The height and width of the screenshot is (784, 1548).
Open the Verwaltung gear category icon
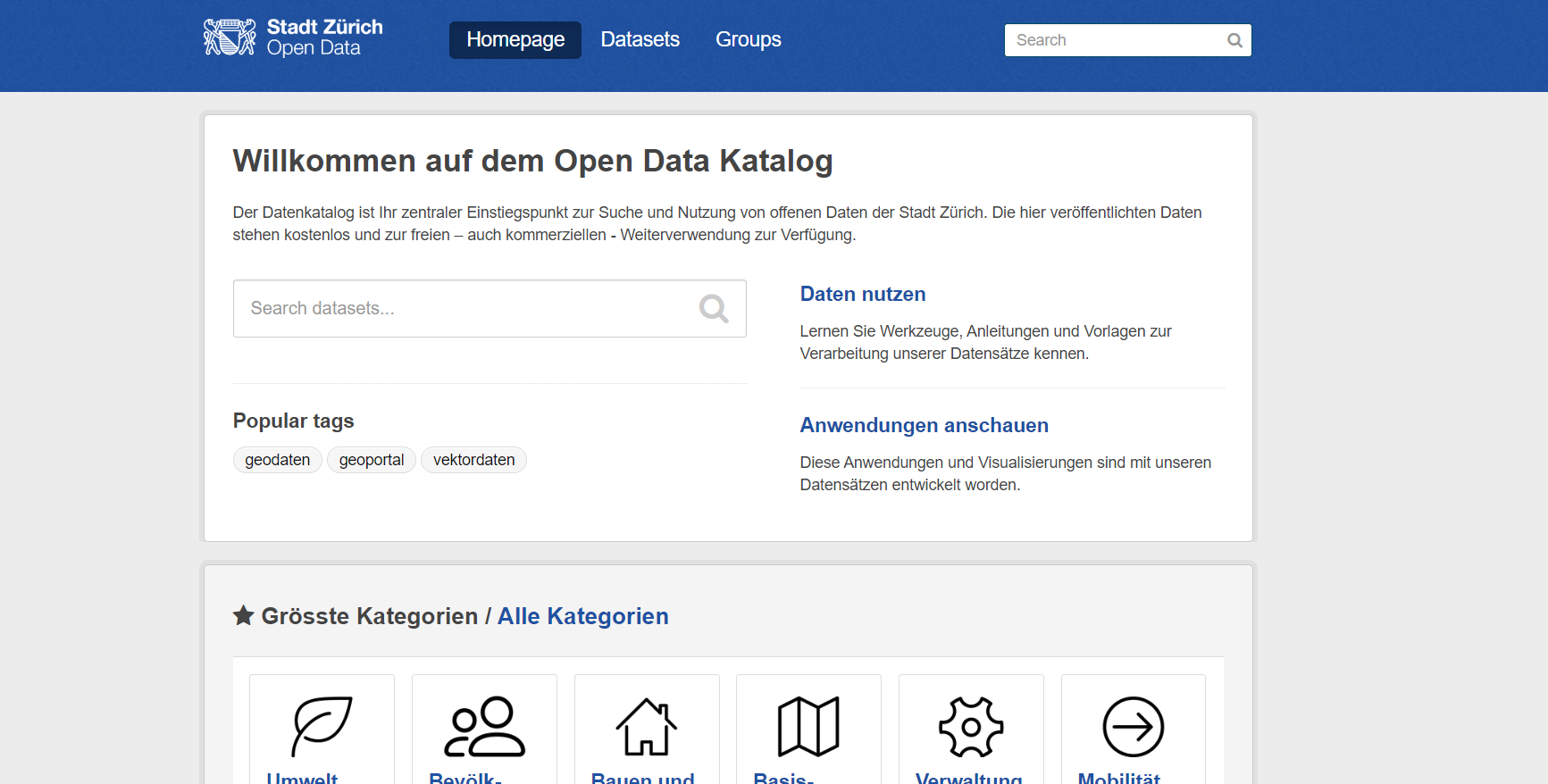971,726
